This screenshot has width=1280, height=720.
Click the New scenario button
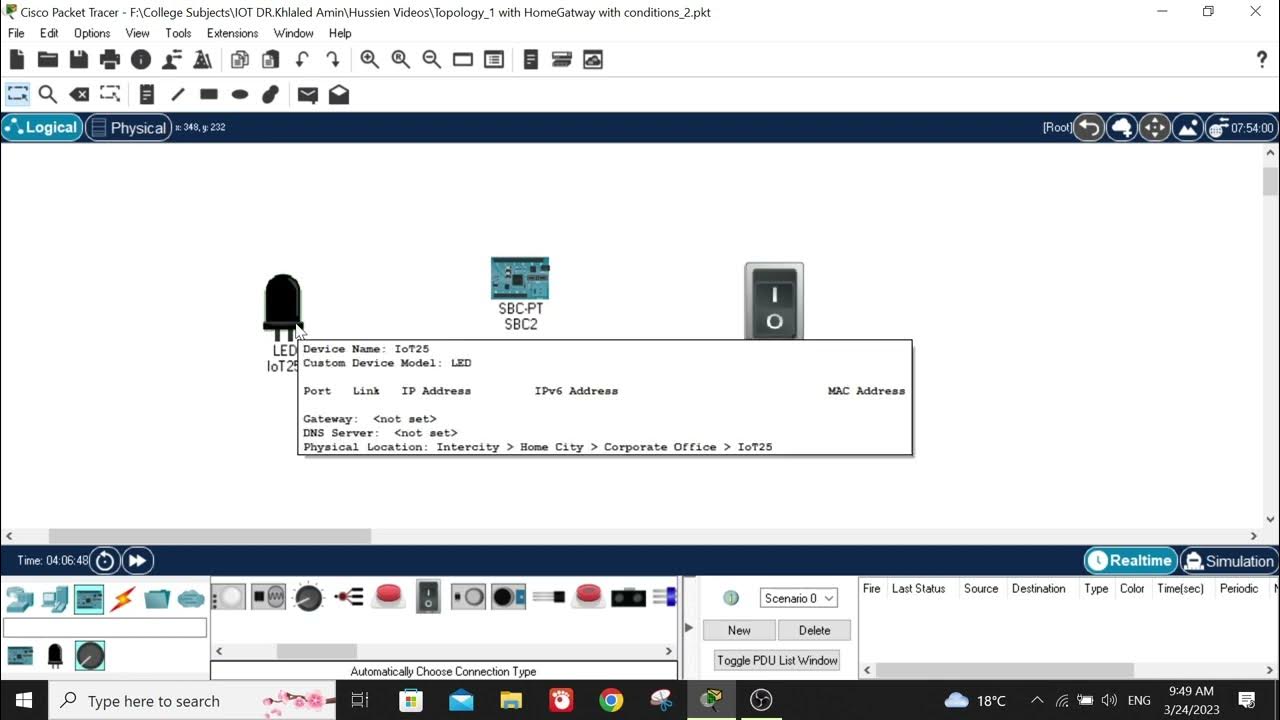[x=739, y=630]
